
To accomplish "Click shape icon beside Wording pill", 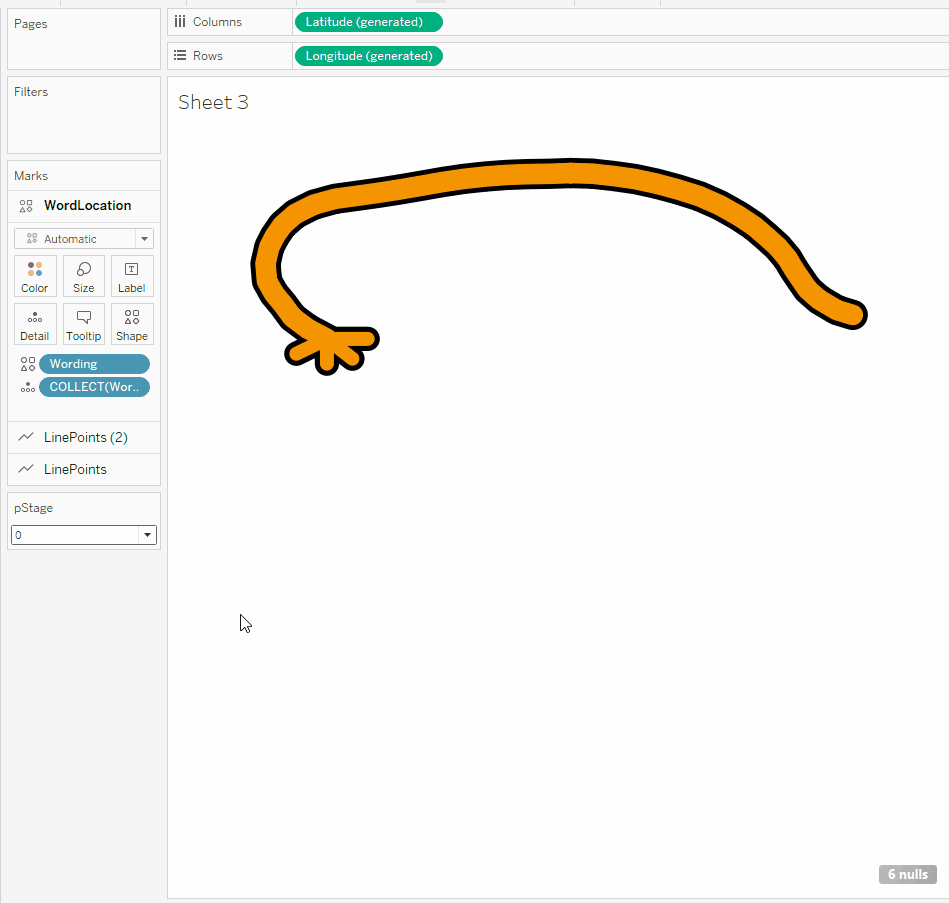I will pyautogui.click(x=27, y=364).
